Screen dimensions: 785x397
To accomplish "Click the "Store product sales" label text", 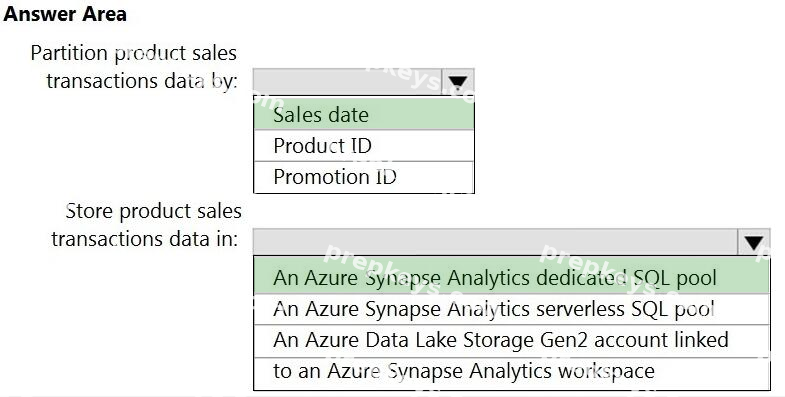I will tap(154, 211).
